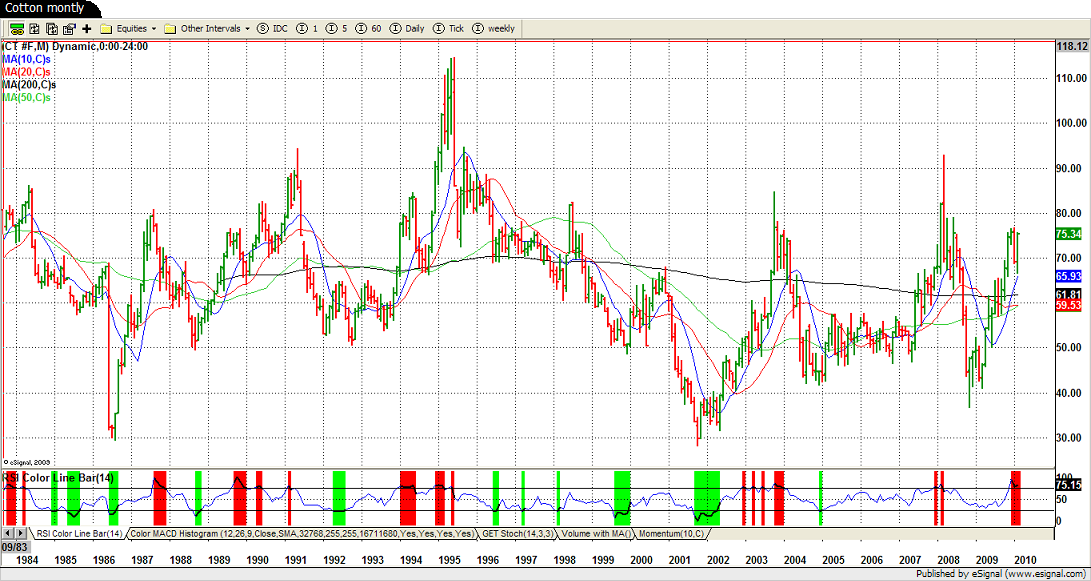Set chart interval to weekly

pyautogui.click(x=493, y=28)
